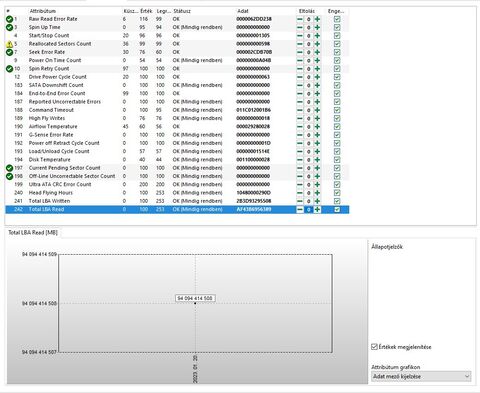Toggle enable checkbox for Airflow Temperature

(x=337, y=127)
